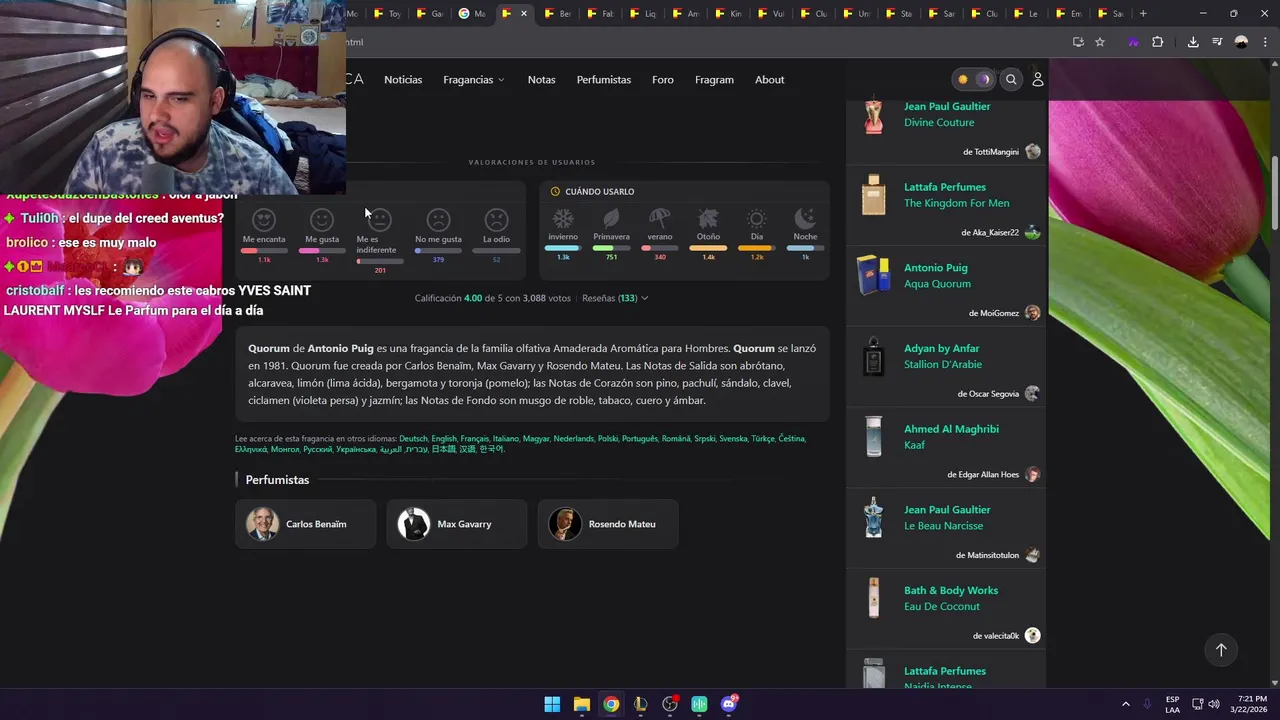
Task: Open the Noticias menu item
Action: (x=403, y=79)
